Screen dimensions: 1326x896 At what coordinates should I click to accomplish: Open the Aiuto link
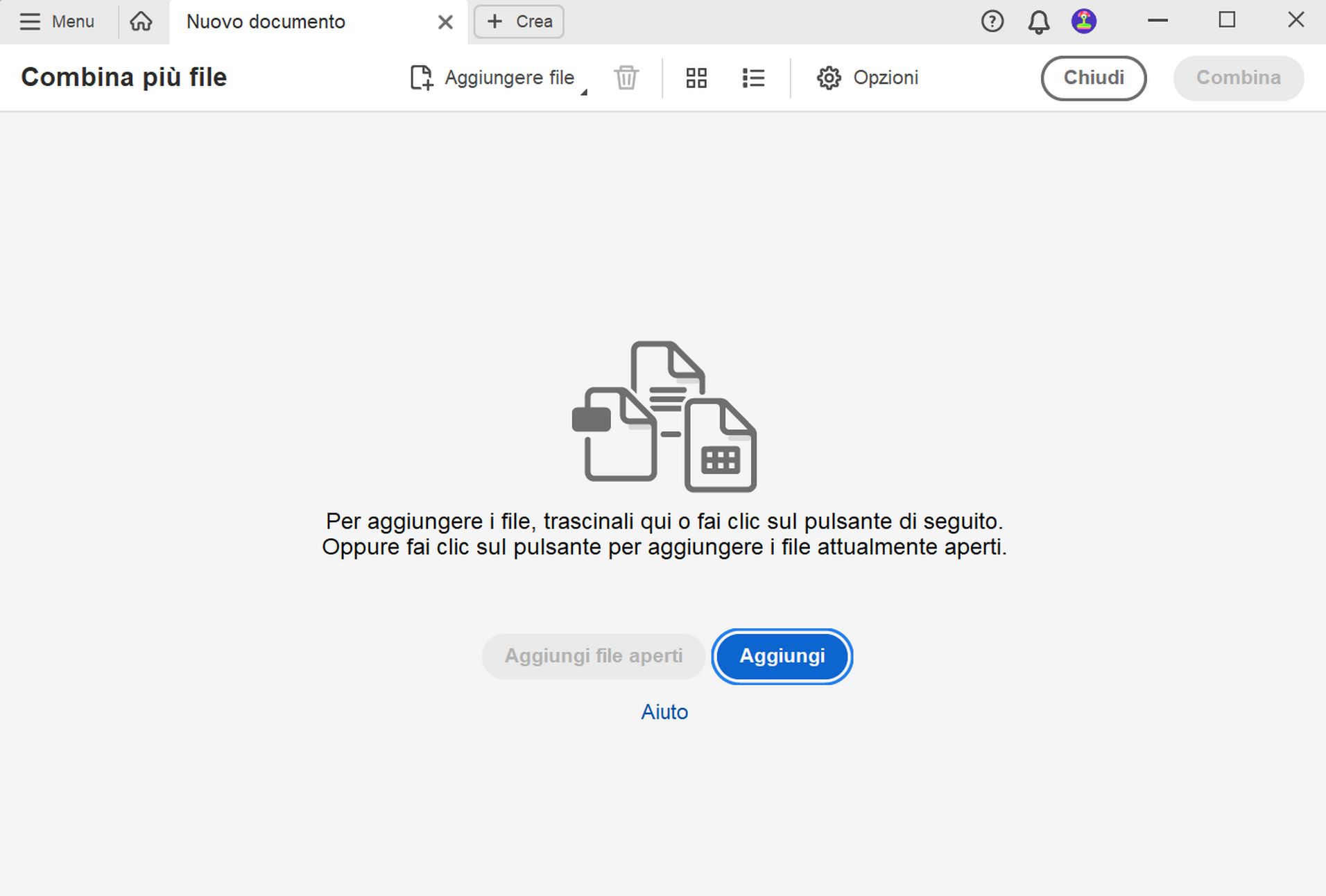[664, 712]
